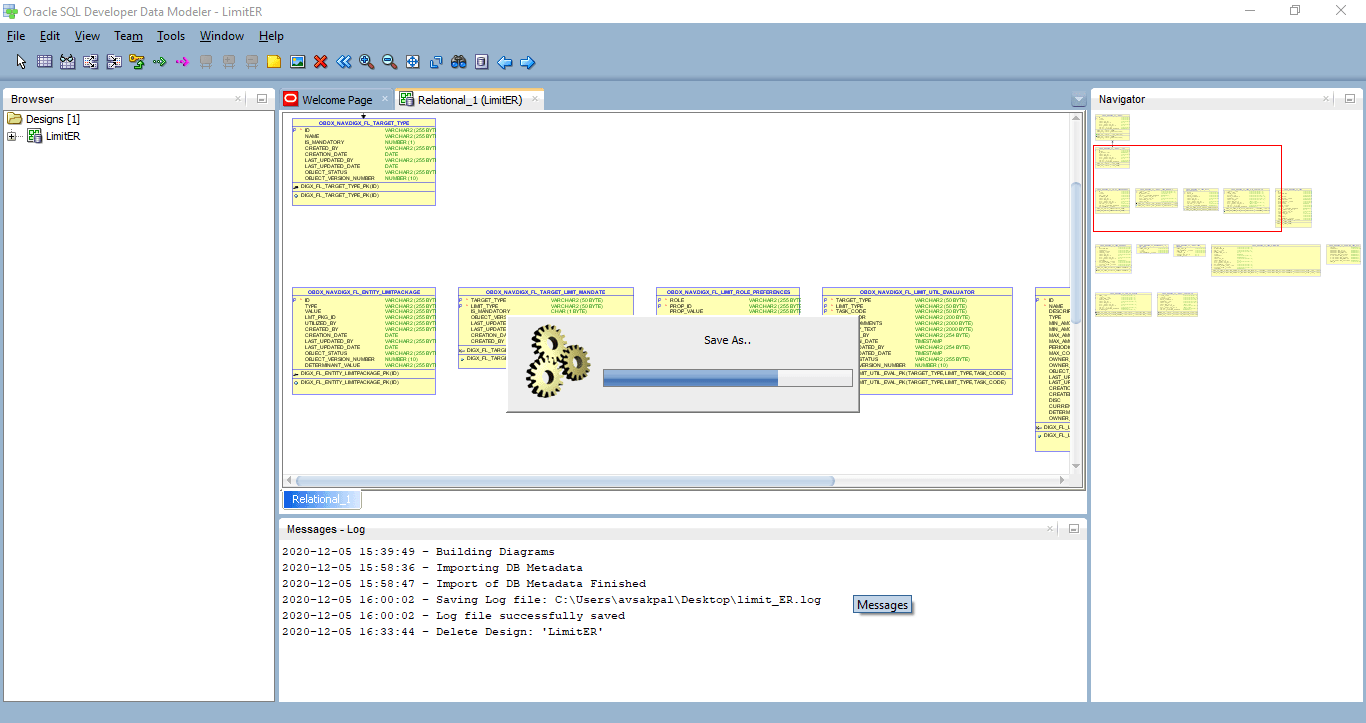Click the New Picture image icon
The height and width of the screenshot is (723, 1366).
click(297, 62)
